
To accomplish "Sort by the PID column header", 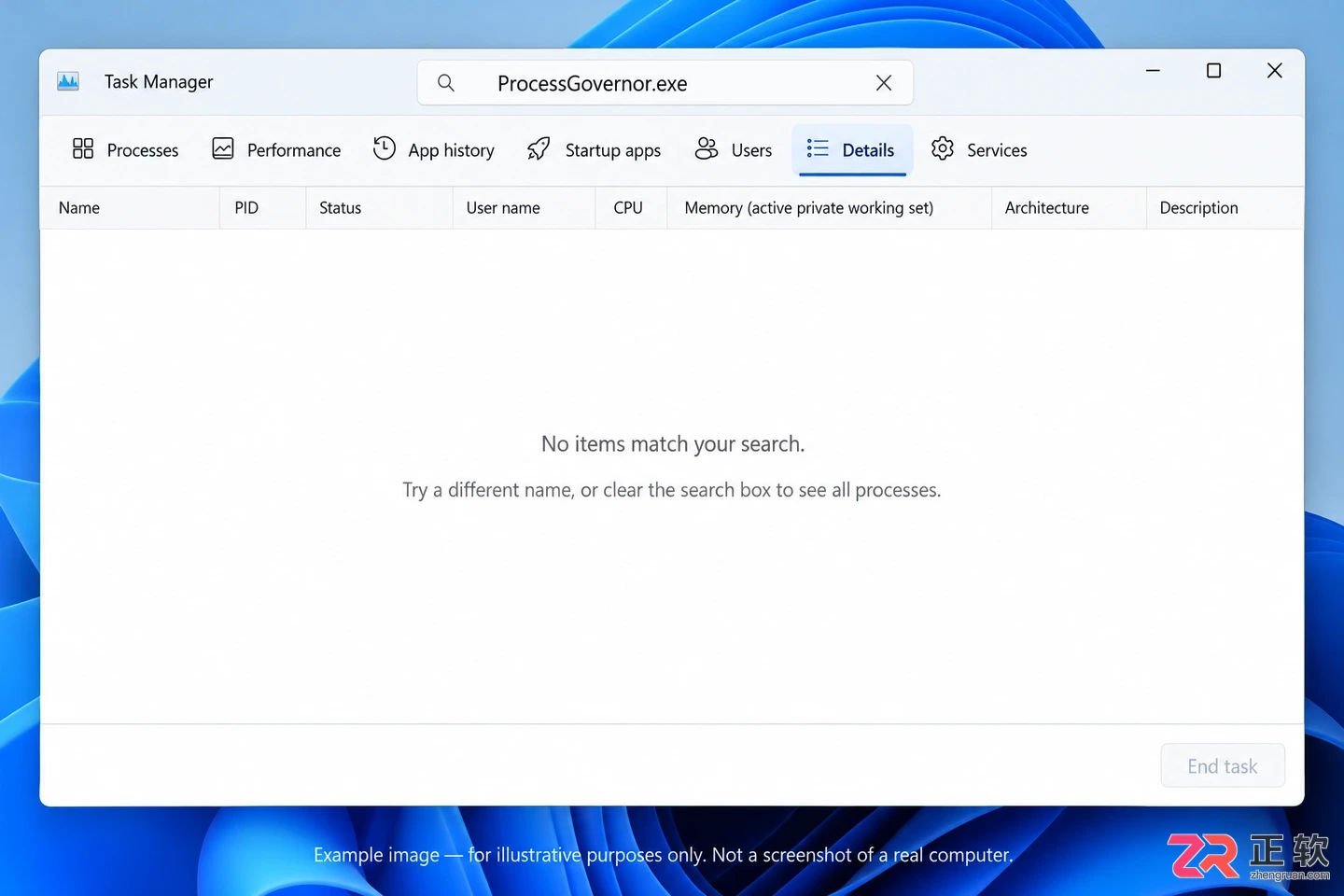I will [x=263, y=208].
